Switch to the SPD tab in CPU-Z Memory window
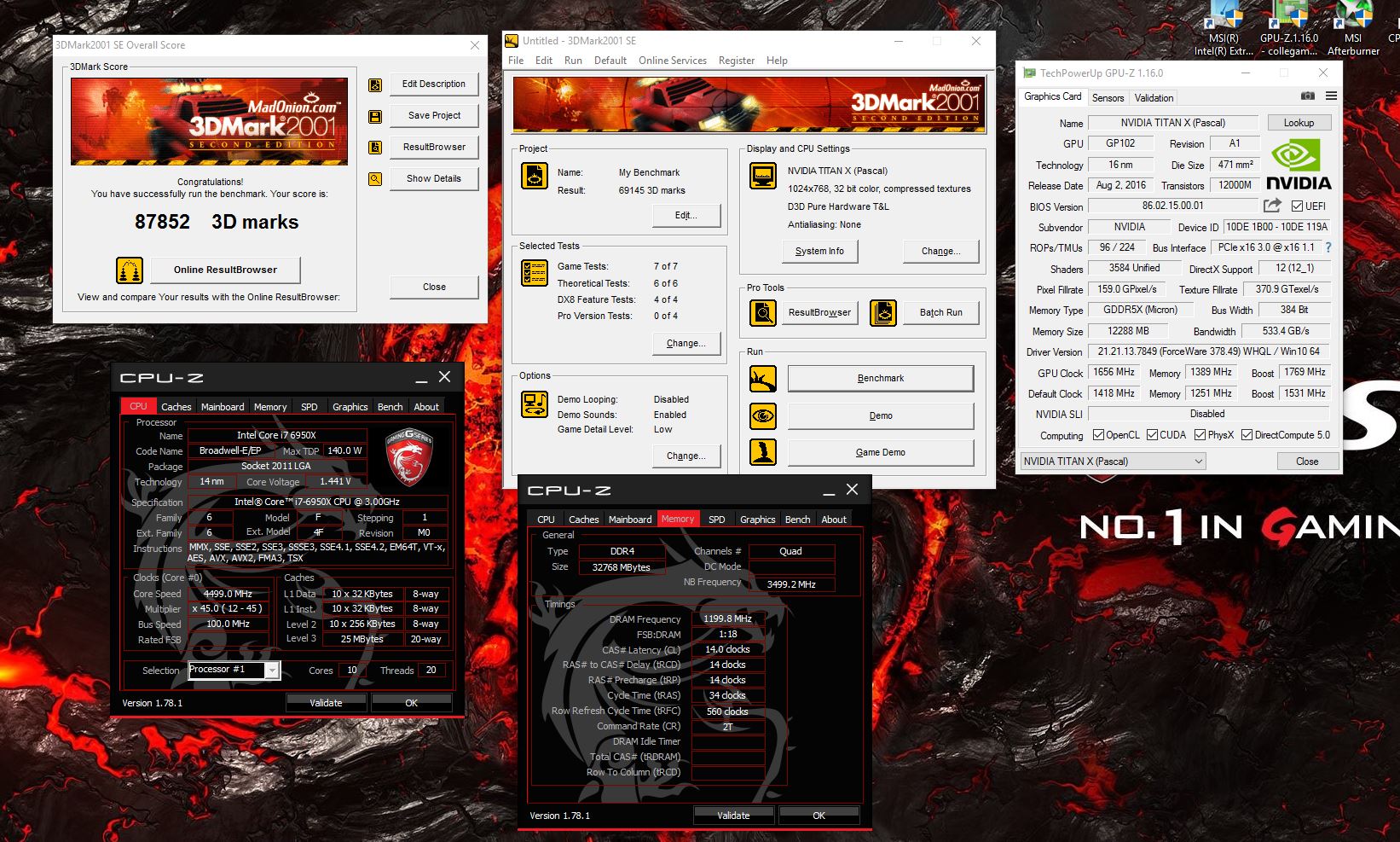The height and width of the screenshot is (842, 1400). (717, 520)
